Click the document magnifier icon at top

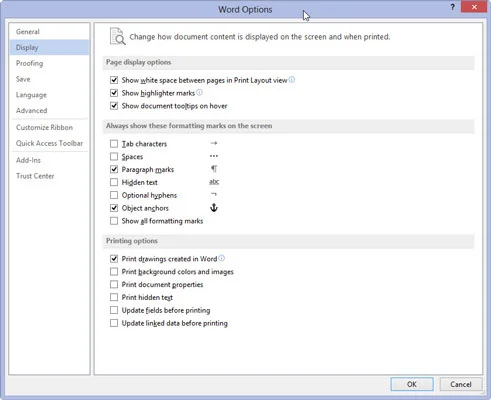pos(118,36)
